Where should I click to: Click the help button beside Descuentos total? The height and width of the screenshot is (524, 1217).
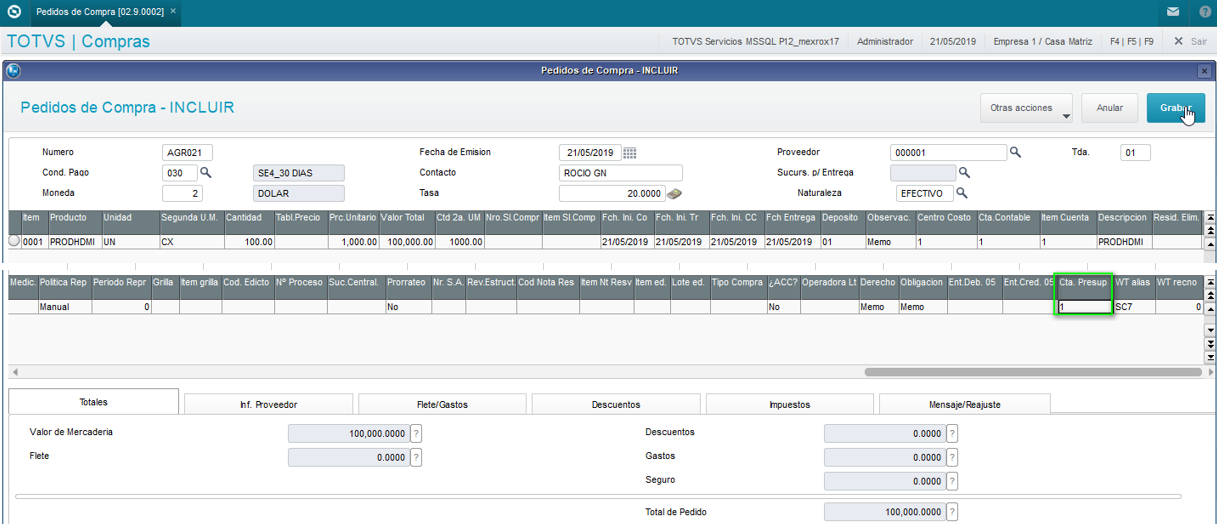952,433
